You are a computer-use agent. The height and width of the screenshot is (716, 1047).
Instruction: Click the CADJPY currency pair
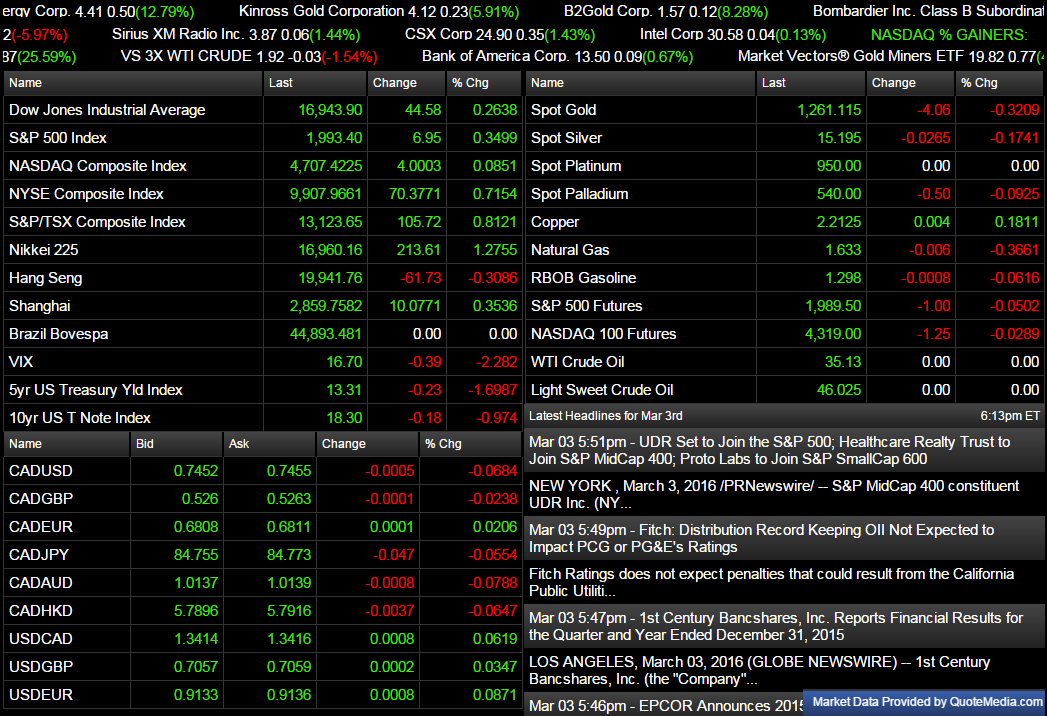39,555
